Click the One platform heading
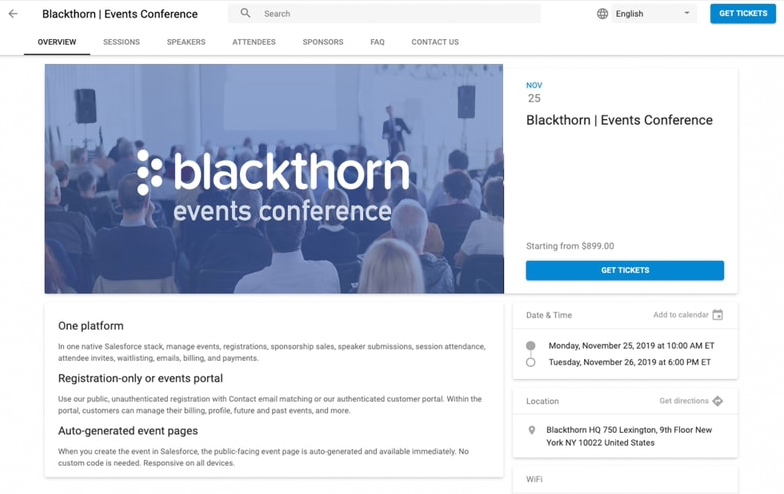Screen dimensions: 784x494 click(x=91, y=326)
